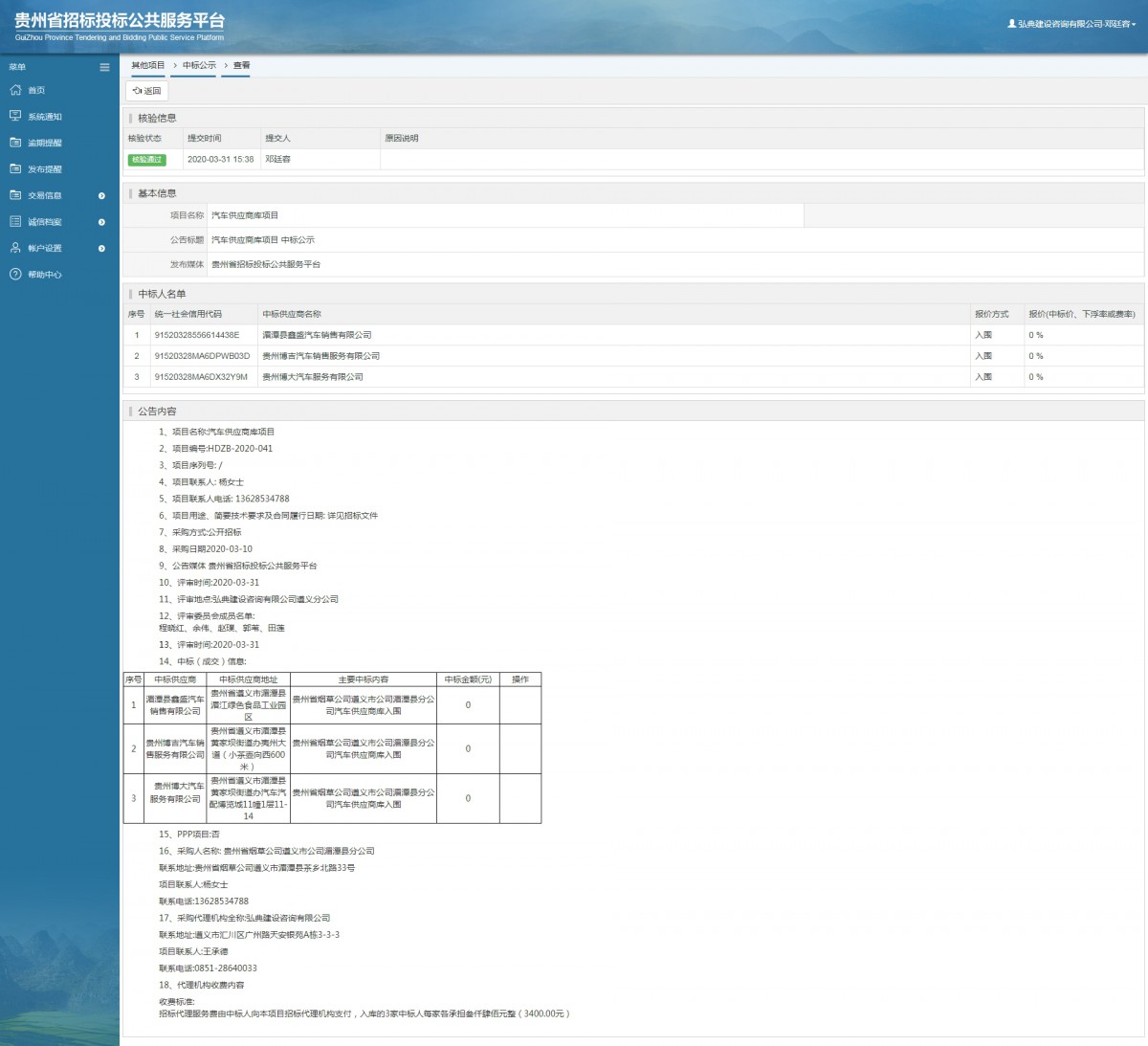Click the line 采购日期2020-03-10
This screenshot has width=1148, height=1046.
click(x=206, y=549)
